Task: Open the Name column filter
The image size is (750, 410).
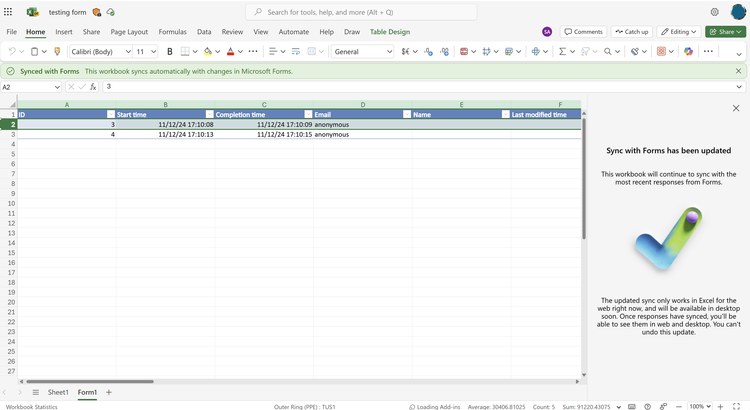Action: pos(506,114)
